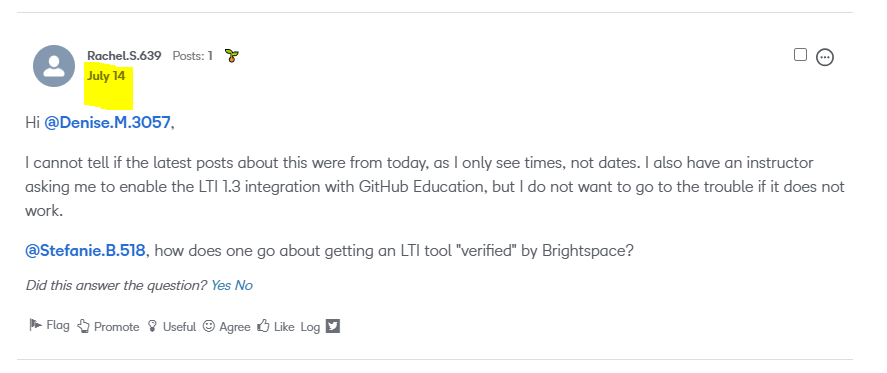This screenshot has width=887, height=373.
Task: Answer Yes to "Did this answer the question?"
Action: [221, 285]
